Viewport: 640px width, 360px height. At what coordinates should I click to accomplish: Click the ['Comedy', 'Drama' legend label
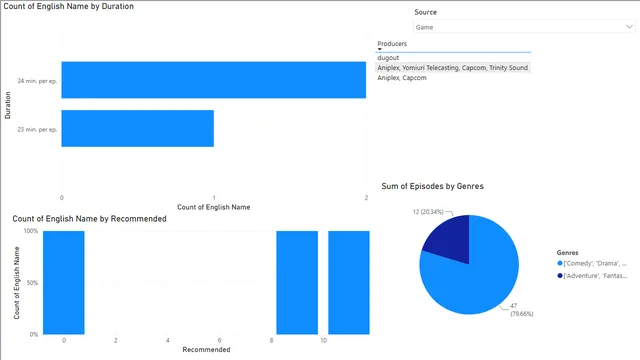click(x=595, y=264)
